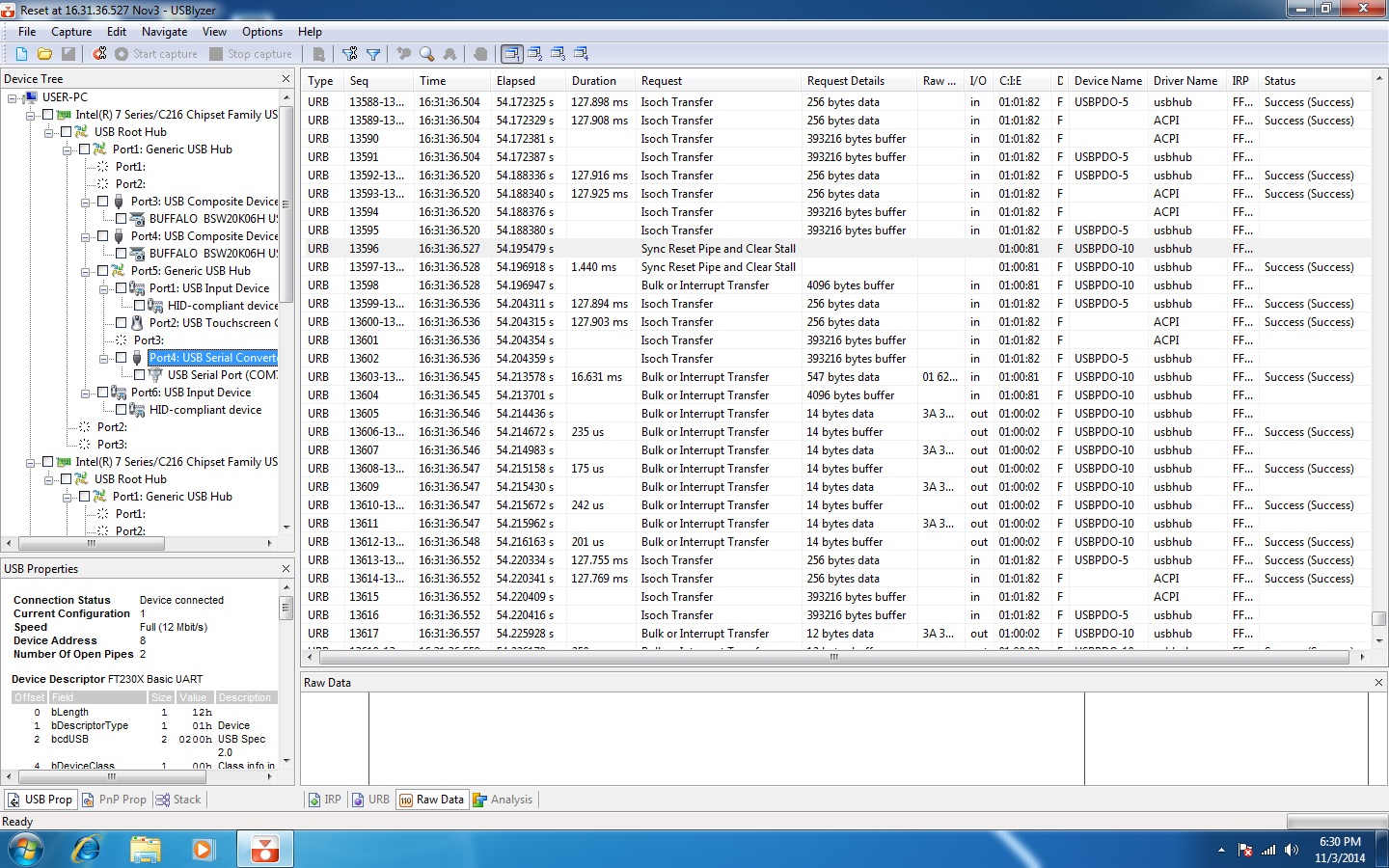Click the capture list horizontal scrollbar thumb
Image resolution: width=1389 pixels, height=868 pixels.
[x=834, y=657]
